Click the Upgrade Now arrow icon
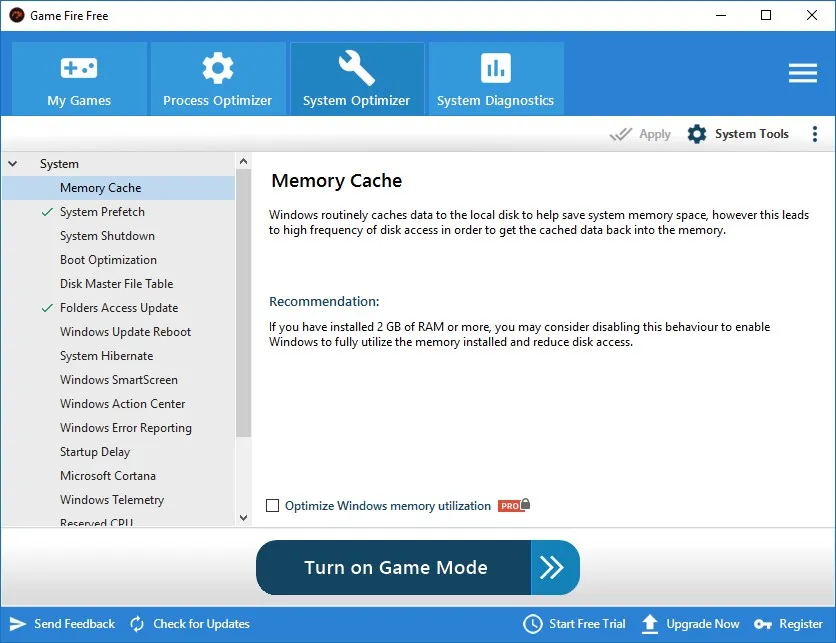Viewport: 836px width, 643px height. click(650, 624)
